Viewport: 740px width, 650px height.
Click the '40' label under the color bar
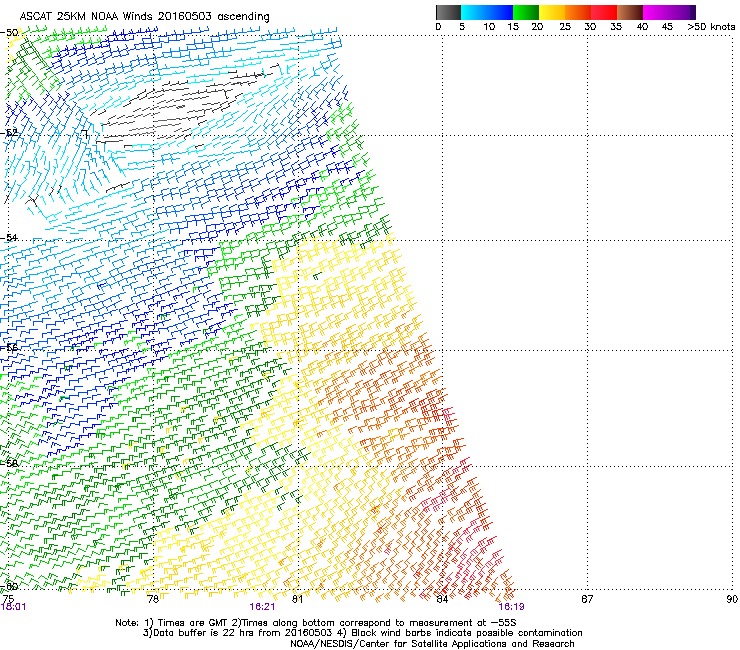coord(642,27)
